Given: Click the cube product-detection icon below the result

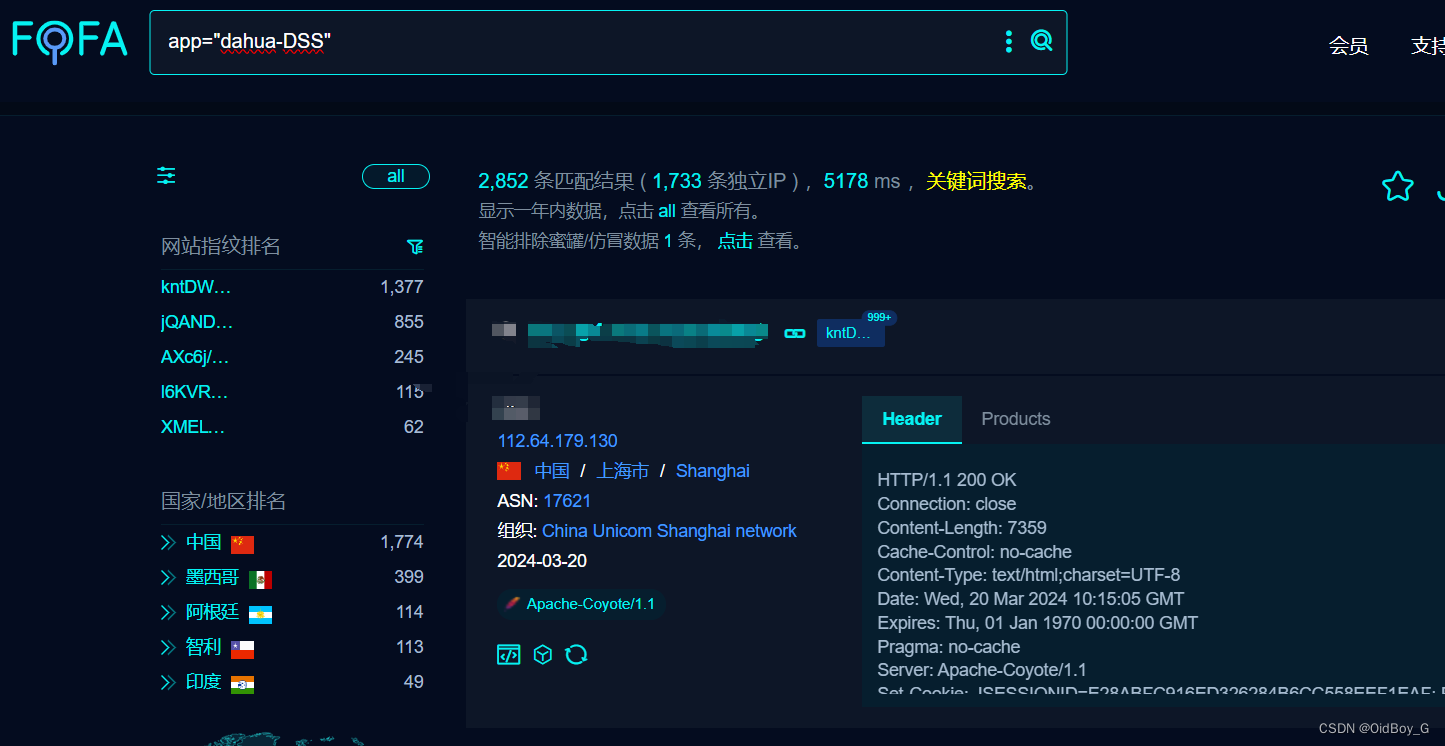Looking at the screenshot, I should tap(542, 654).
